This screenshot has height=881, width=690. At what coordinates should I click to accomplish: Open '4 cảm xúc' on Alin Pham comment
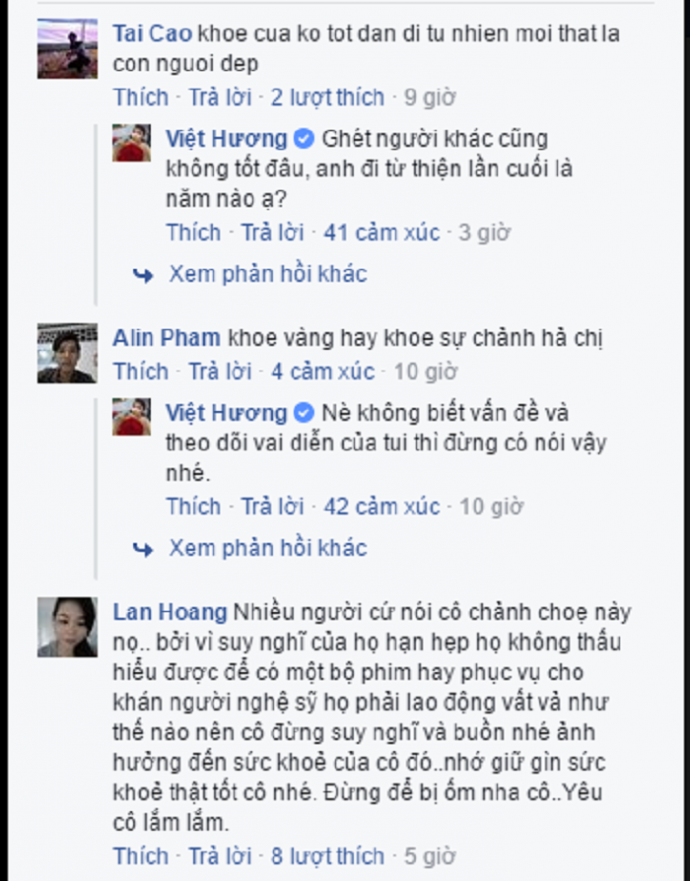coord(323,371)
